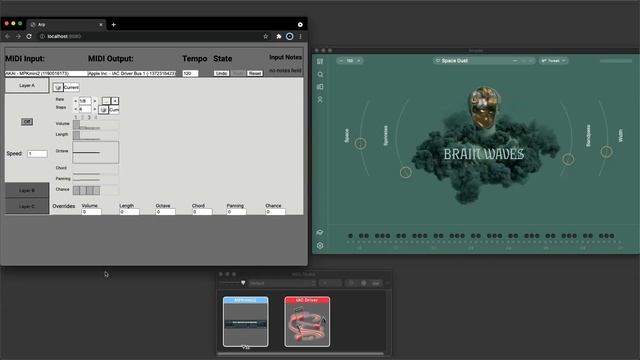The width and height of the screenshot is (640, 360).
Task: Decrease the Steps value with left arrow
Action: (76, 109)
